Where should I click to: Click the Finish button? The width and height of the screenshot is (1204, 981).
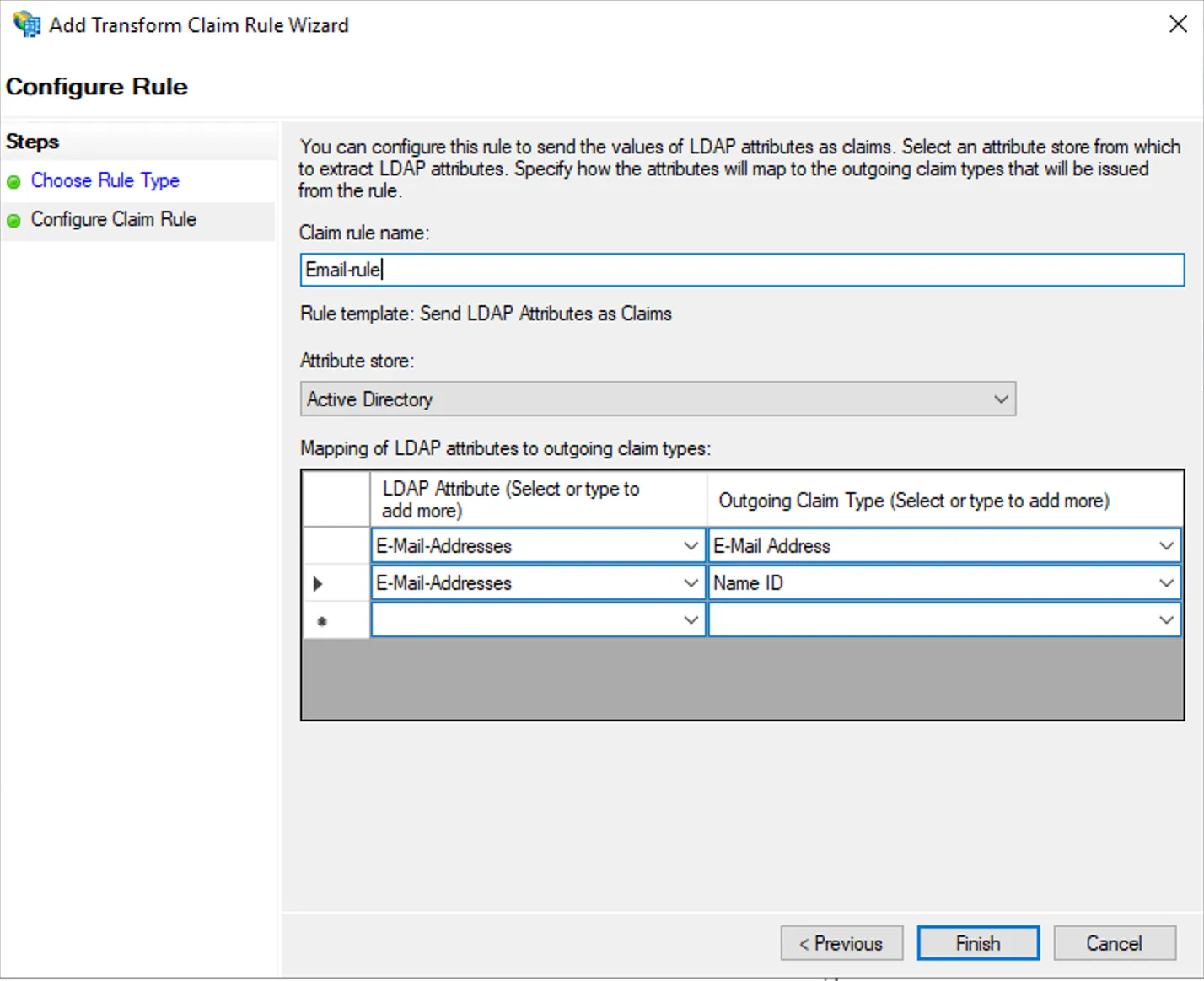tap(977, 942)
